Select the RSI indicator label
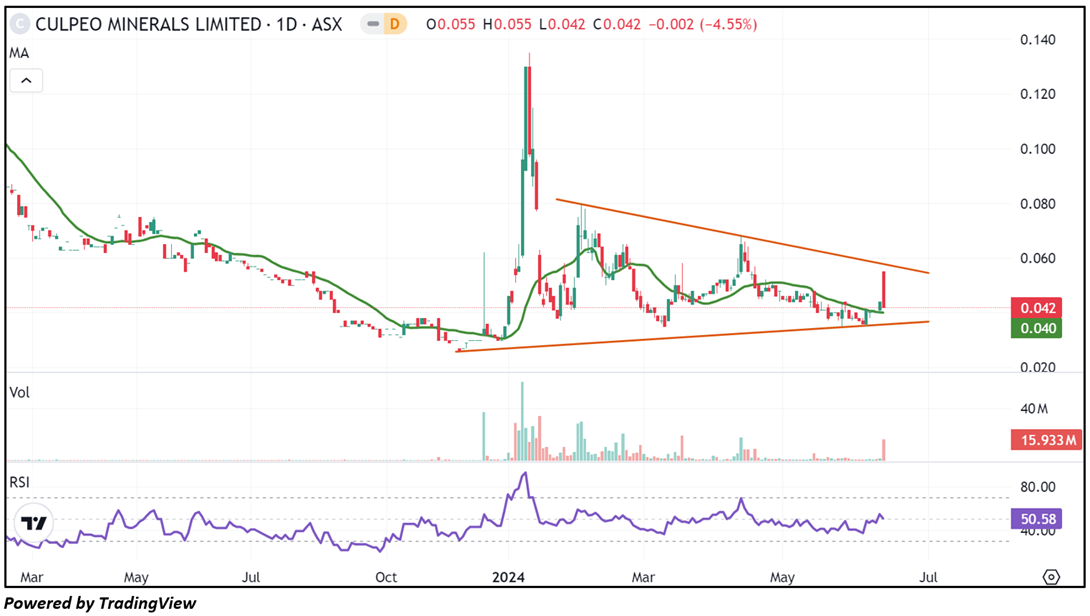The image size is (1090, 616). click(x=19, y=483)
